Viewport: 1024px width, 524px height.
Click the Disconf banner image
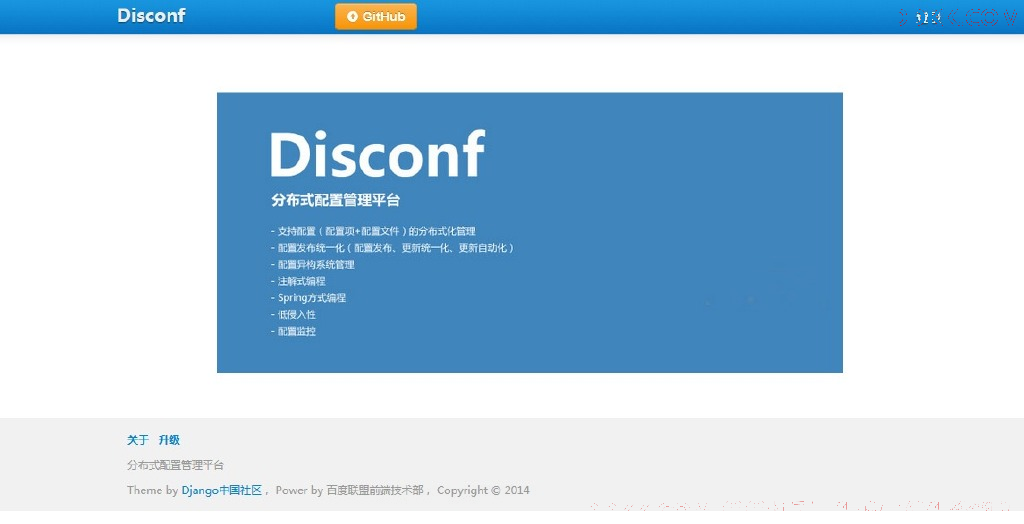530,233
